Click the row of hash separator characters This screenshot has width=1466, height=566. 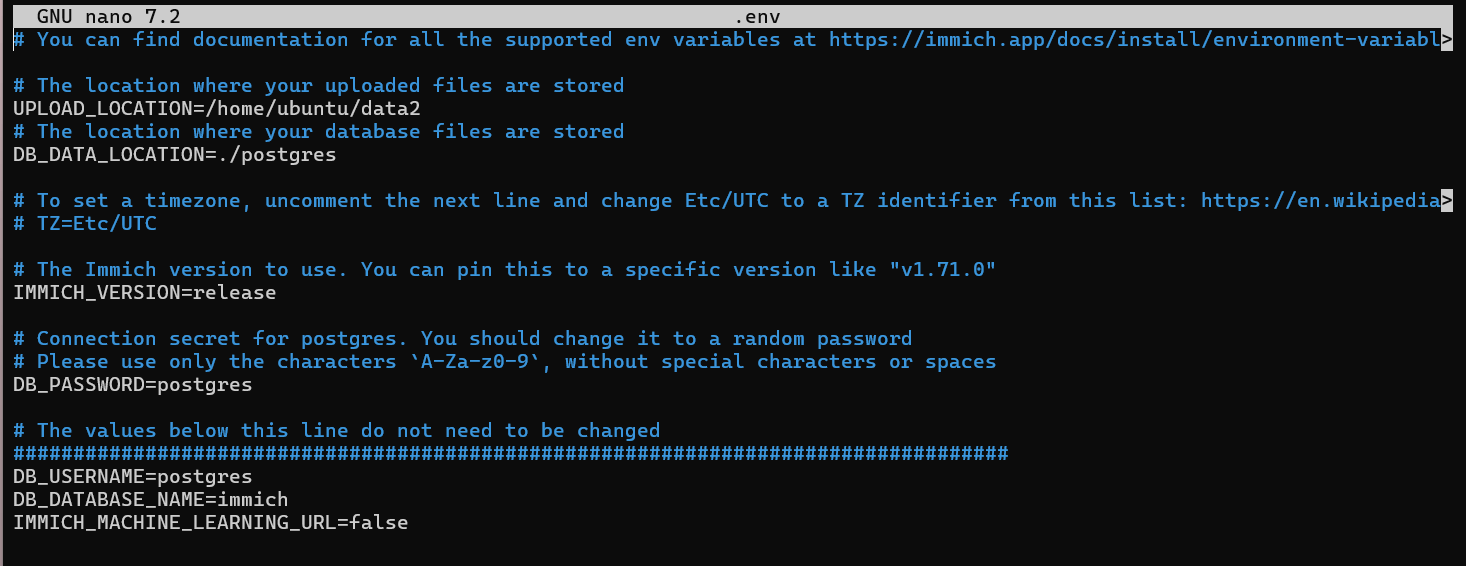[x=510, y=454]
